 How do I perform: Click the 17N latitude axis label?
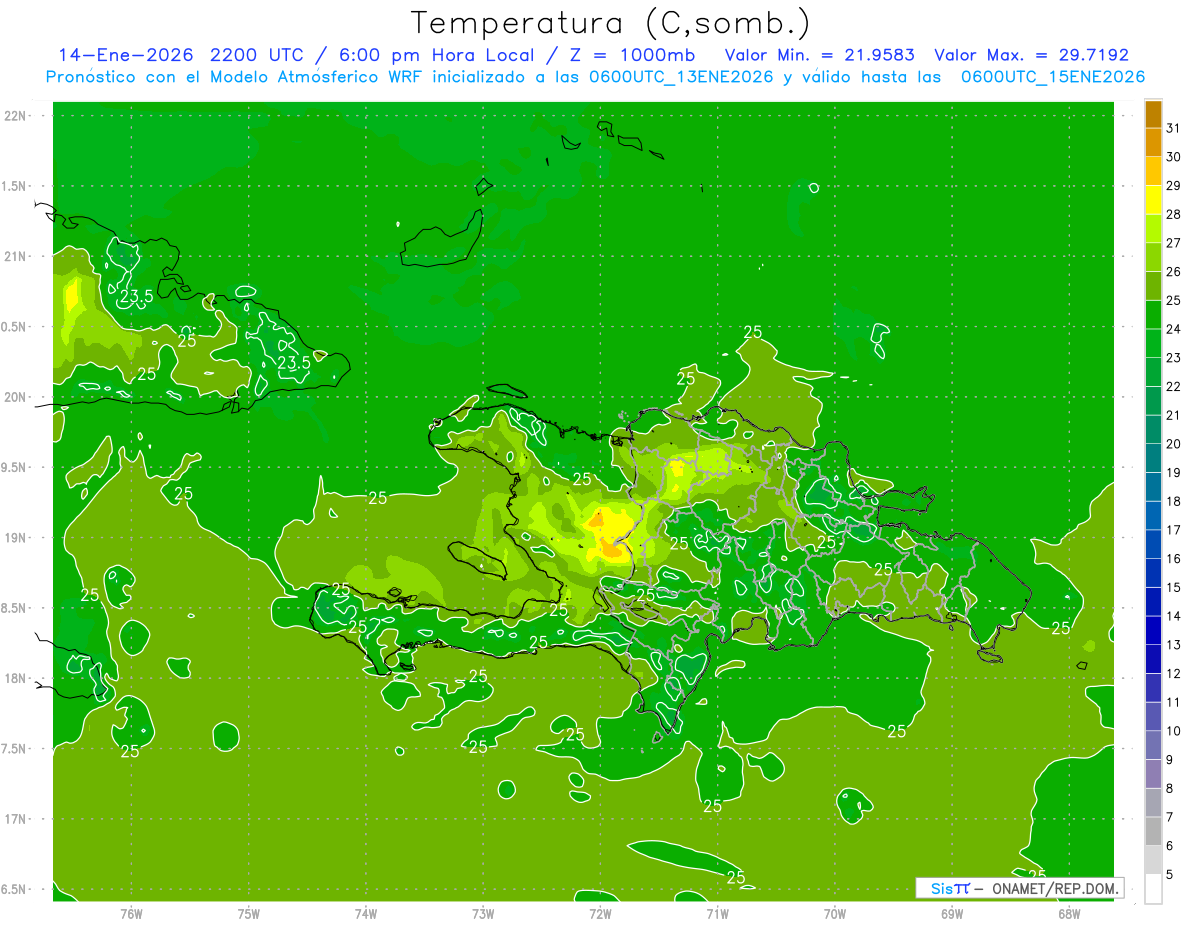tap(16, 819)
